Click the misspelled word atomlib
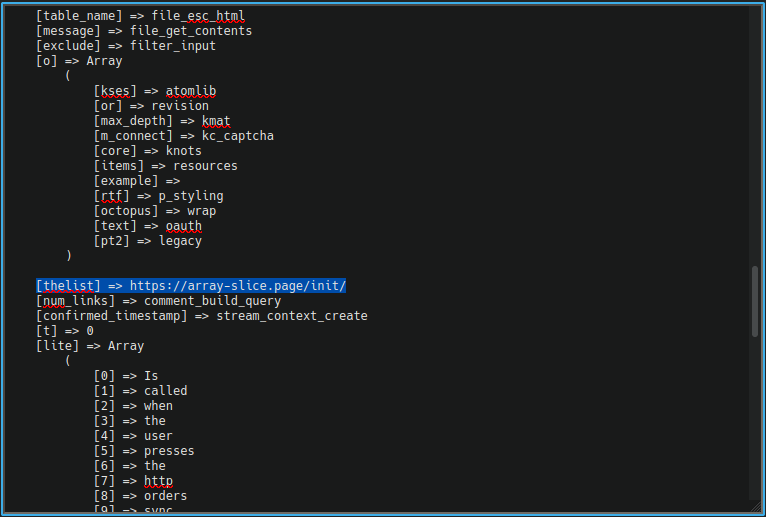This screenshot has height=517, width=766. [x=190, y=91]
